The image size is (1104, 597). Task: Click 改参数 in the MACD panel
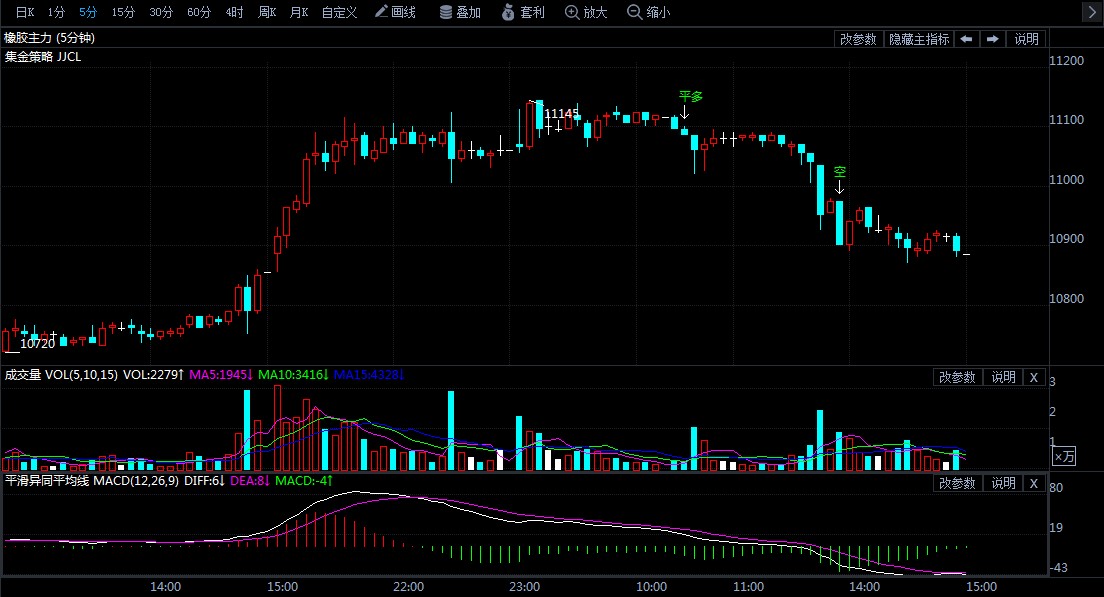pos(957,483)
